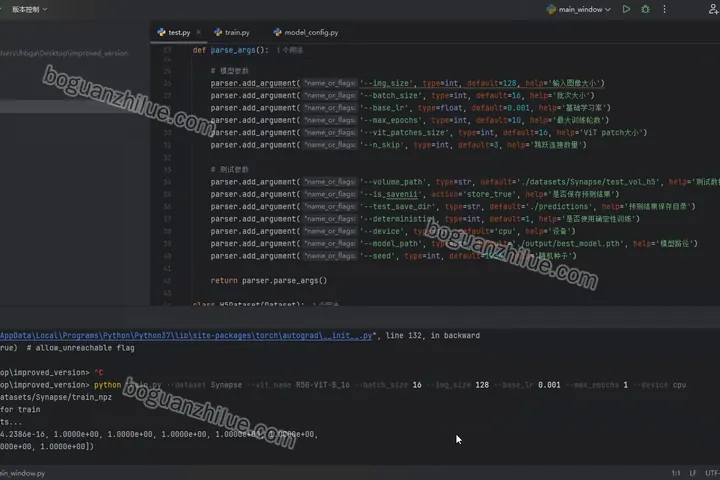Click the return parser.parse_args() line
720x480 pixels.
[x=269, y=281]
